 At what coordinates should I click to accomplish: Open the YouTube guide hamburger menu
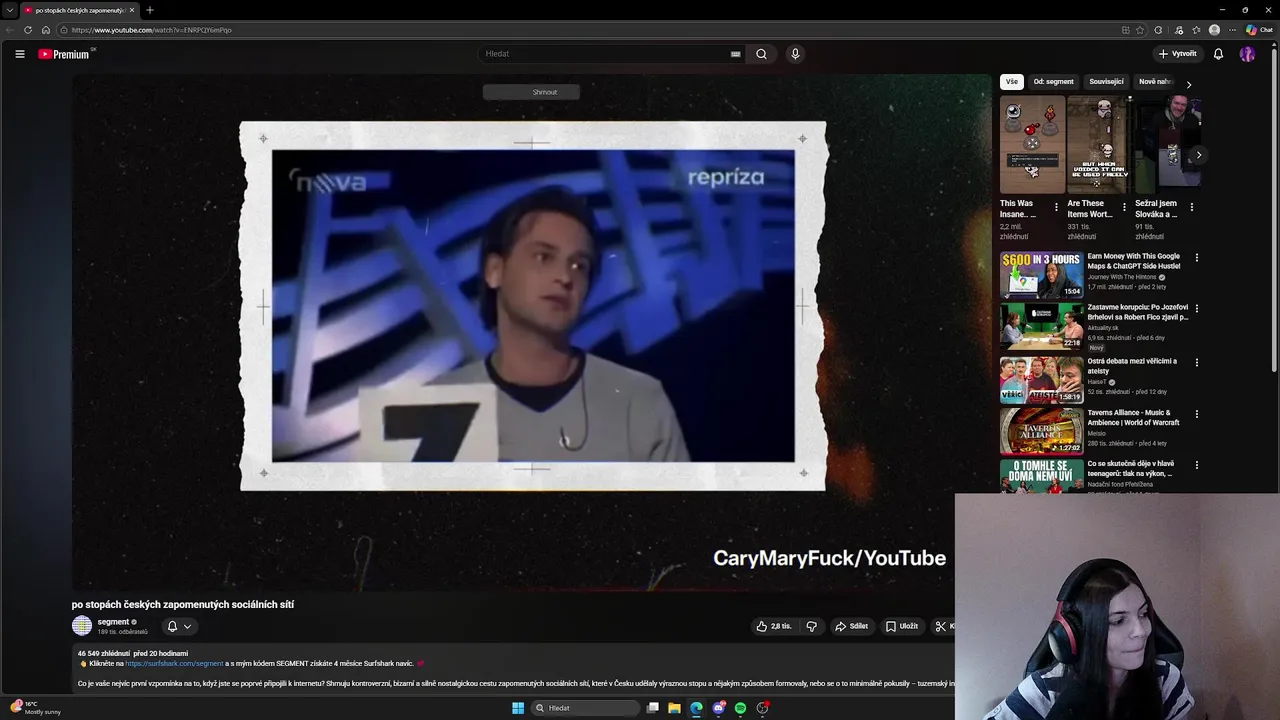pos(20,54)
